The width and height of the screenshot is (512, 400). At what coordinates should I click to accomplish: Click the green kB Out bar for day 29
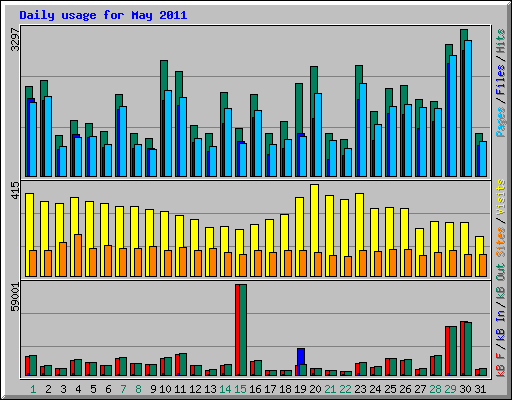coord(453,351)
